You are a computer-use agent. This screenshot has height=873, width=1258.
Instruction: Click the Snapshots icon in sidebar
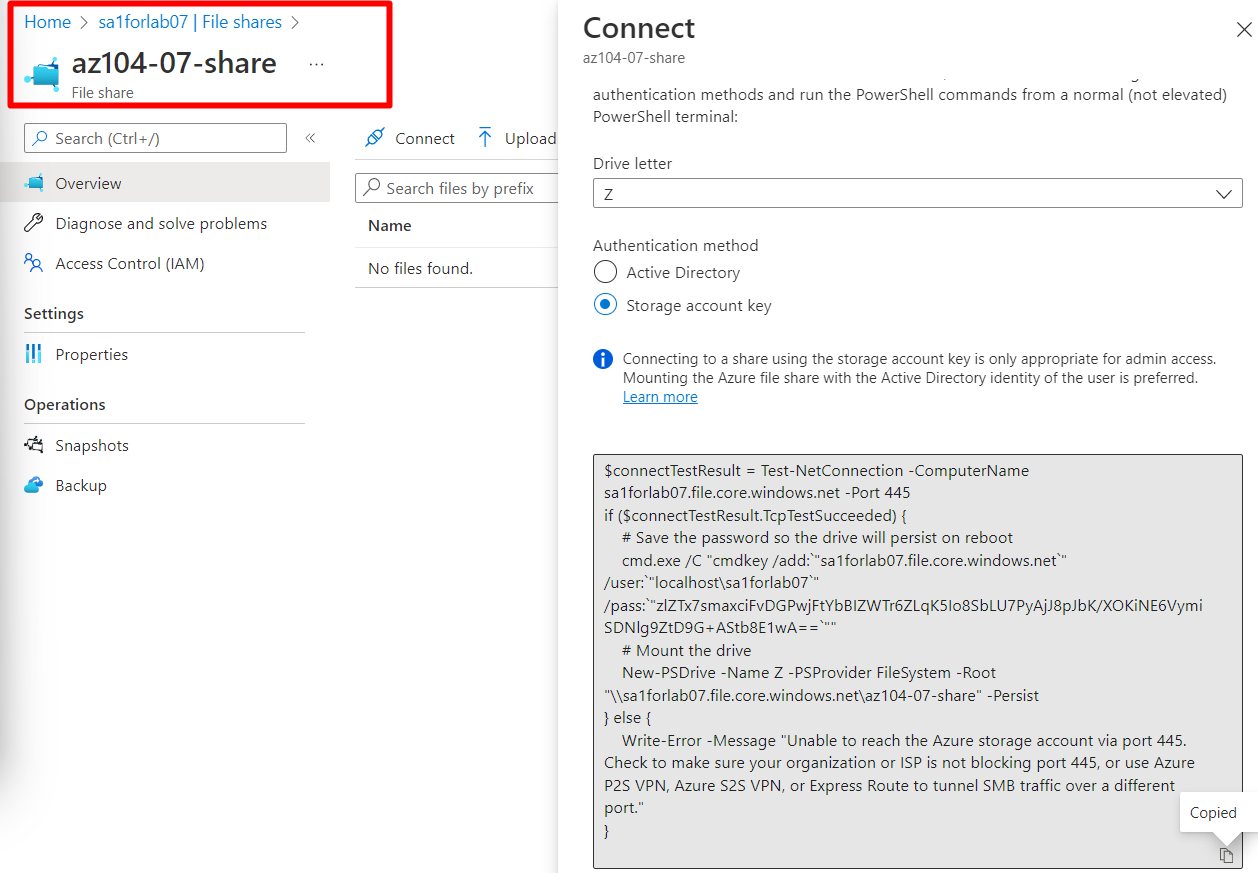[35, 445]
